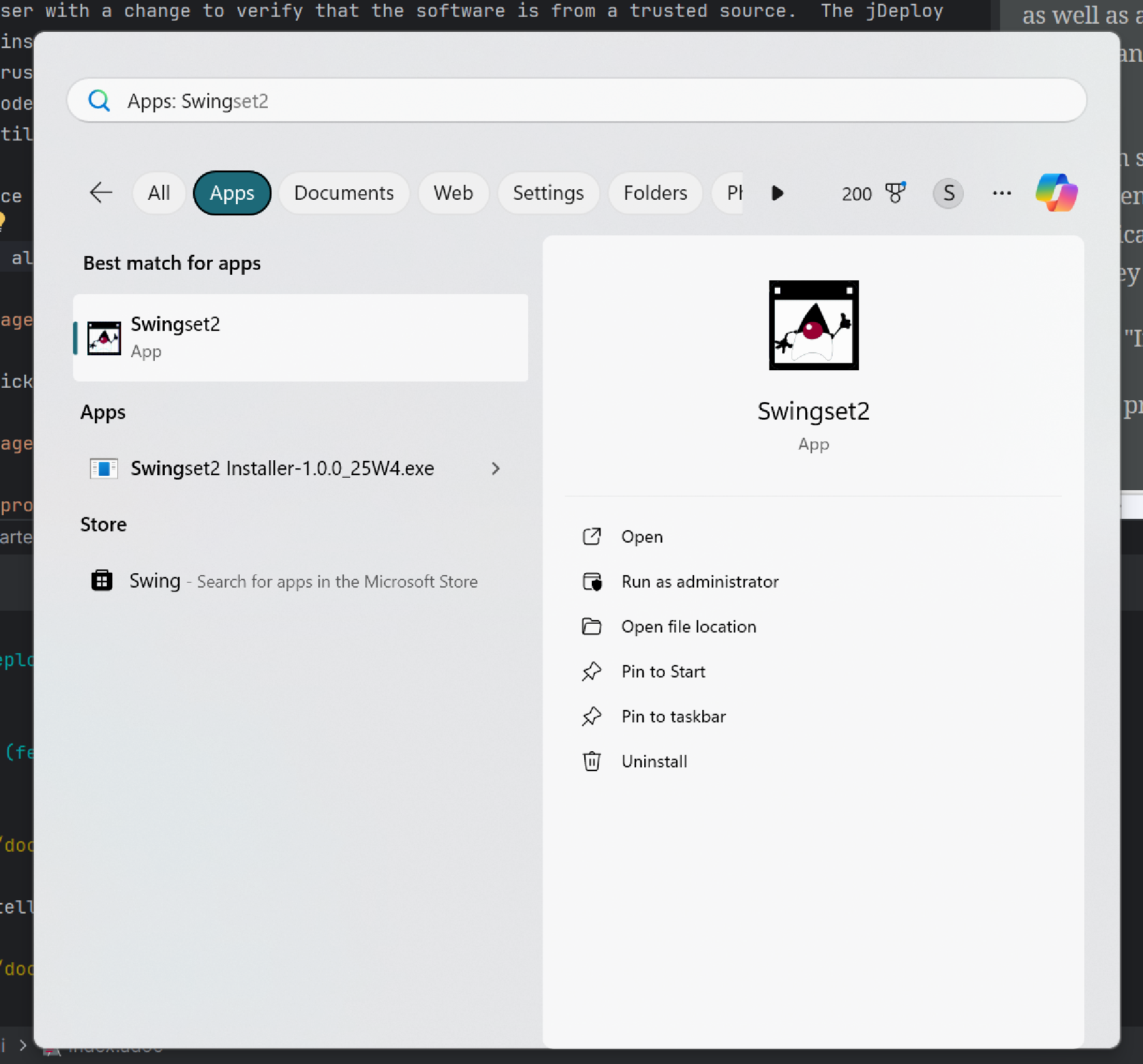Select the Web search filter

point(453,193)
